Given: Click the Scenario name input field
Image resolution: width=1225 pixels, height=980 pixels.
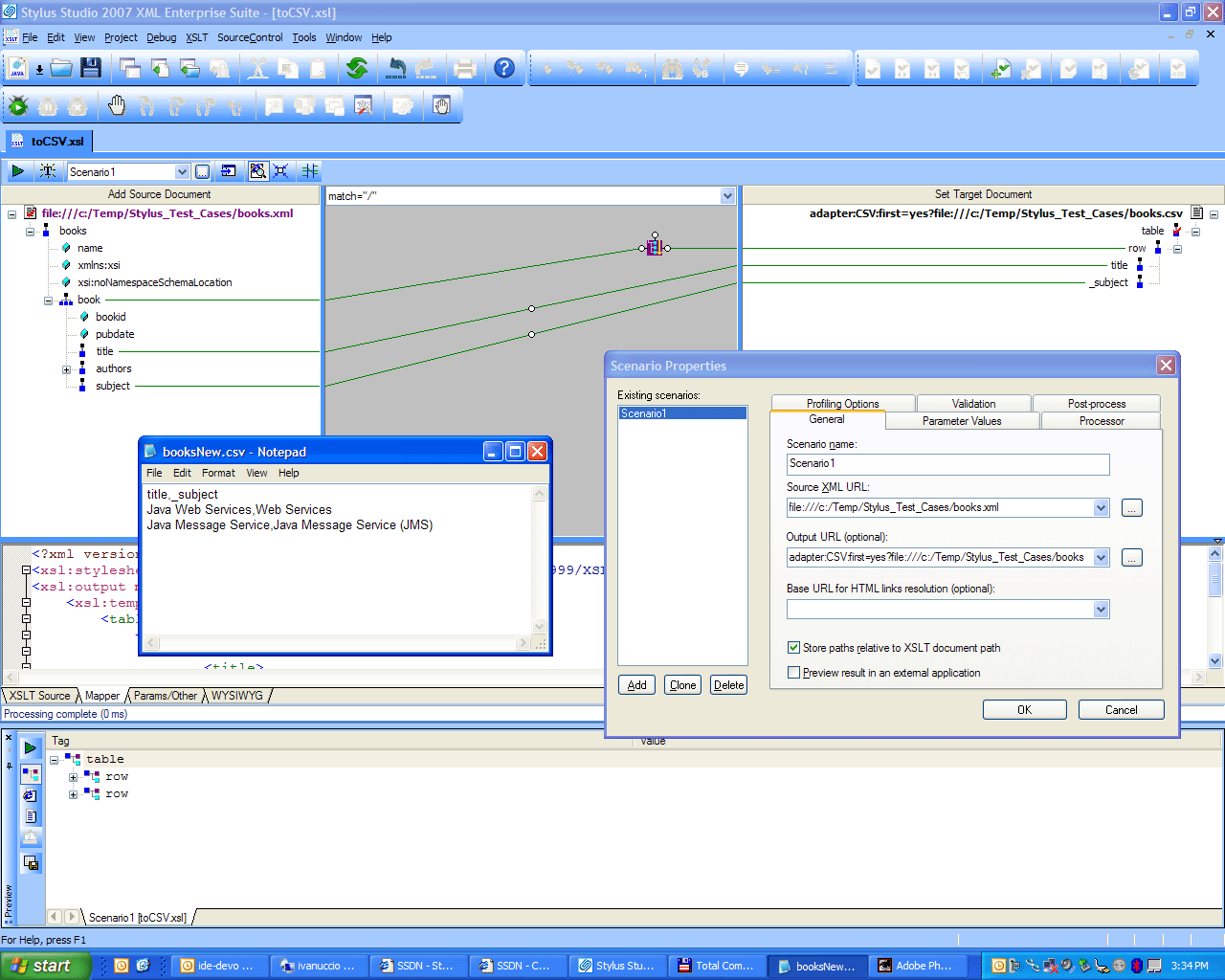Looking at the screenshot, I should point(947,464).
